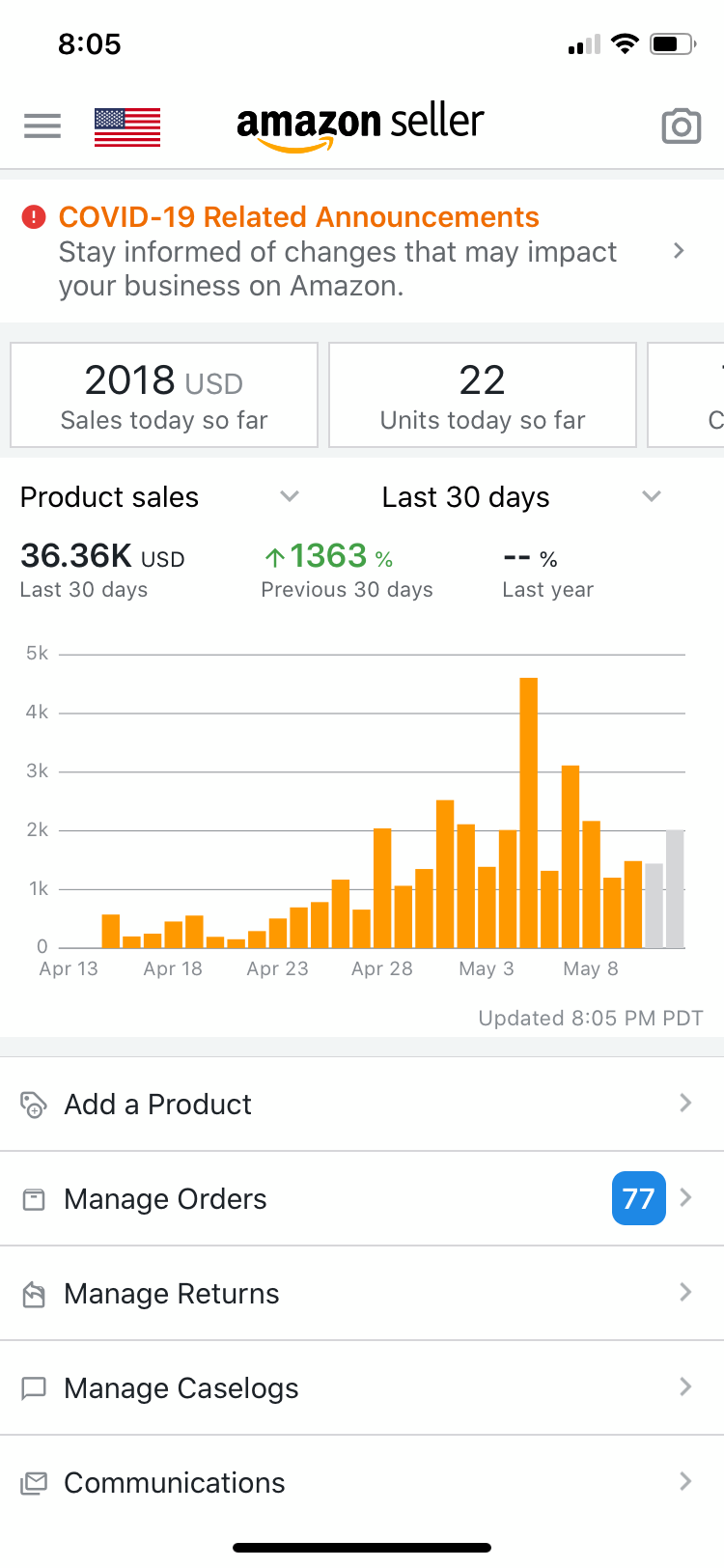Select the Units today so far card
The width and height of the screenshot is (724, 1568).
482,396
